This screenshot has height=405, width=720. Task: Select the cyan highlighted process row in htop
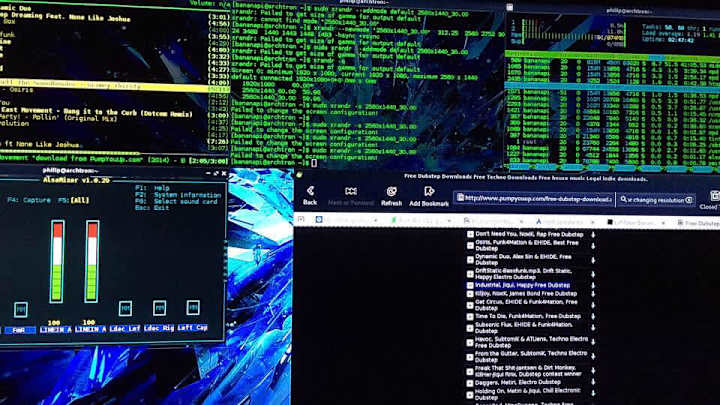coord(612,86)
